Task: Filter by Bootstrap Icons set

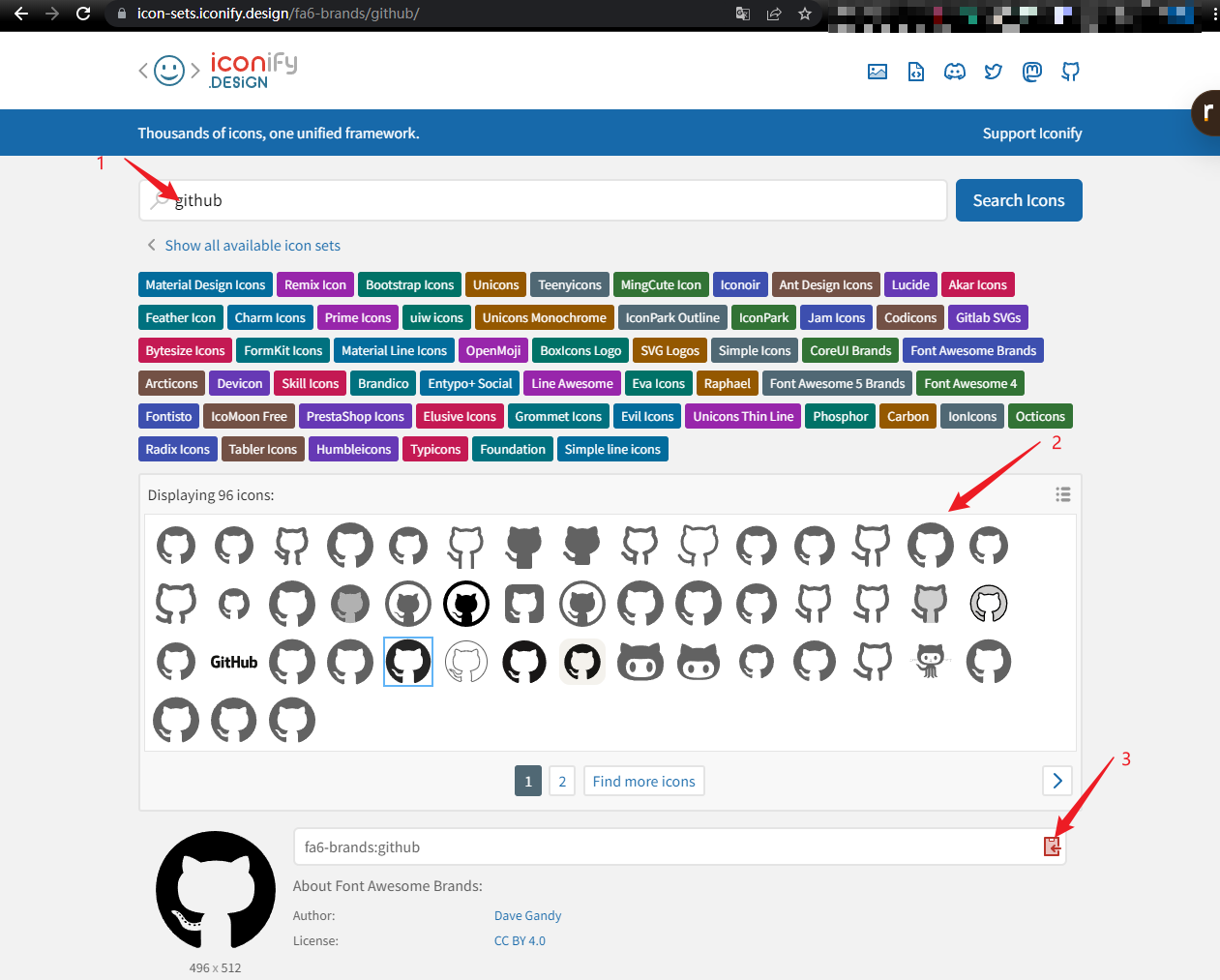Action: (409, 284)
